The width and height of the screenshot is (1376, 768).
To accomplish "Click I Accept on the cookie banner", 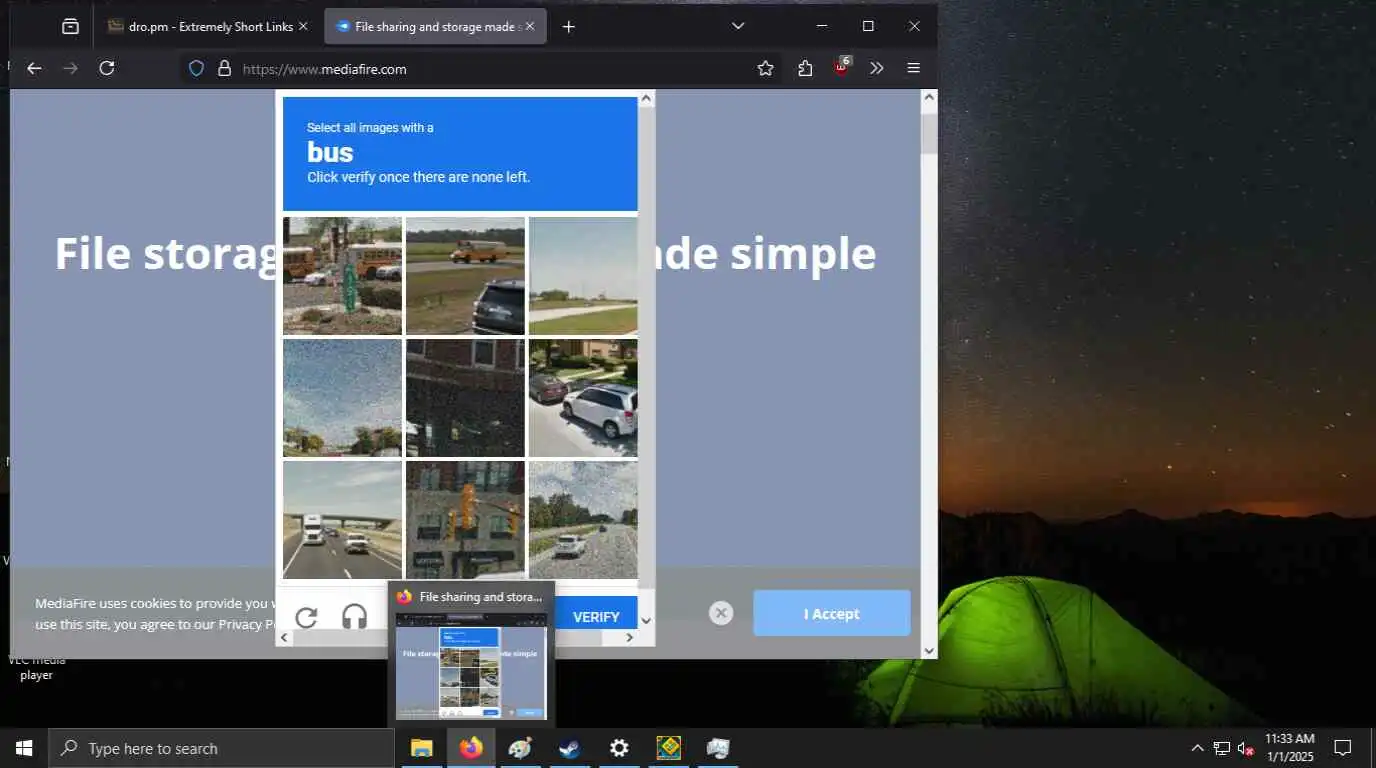I will coord(832,613).
